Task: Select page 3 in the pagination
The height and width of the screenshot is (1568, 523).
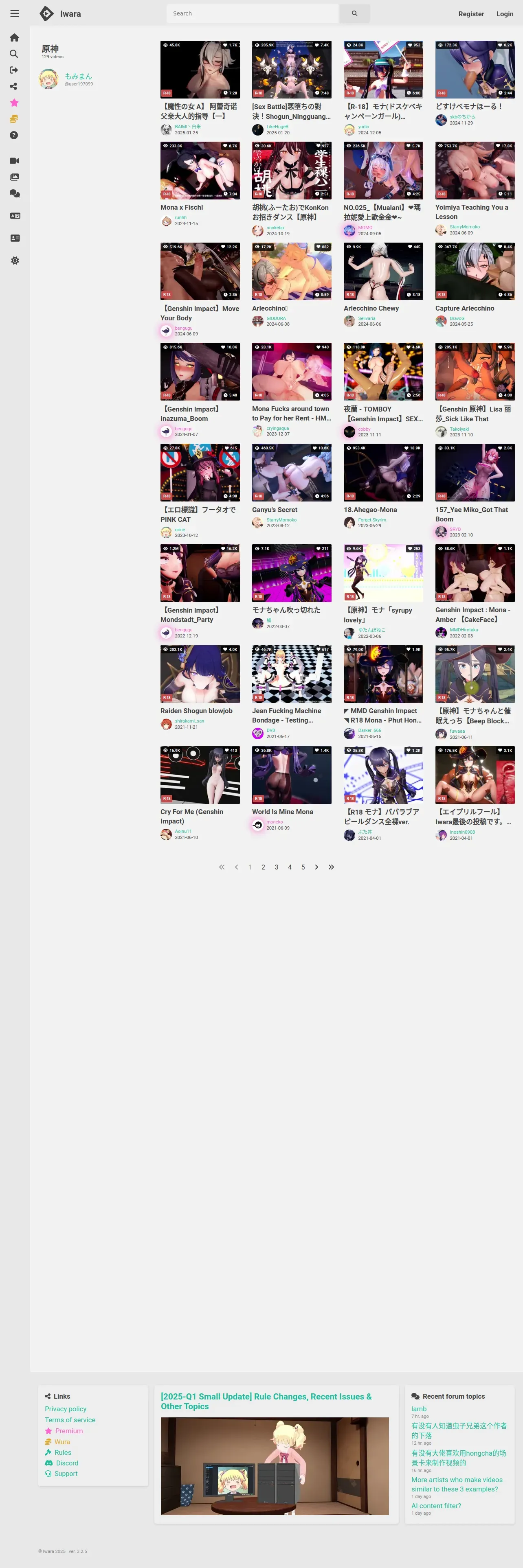Action: [277, 867]
